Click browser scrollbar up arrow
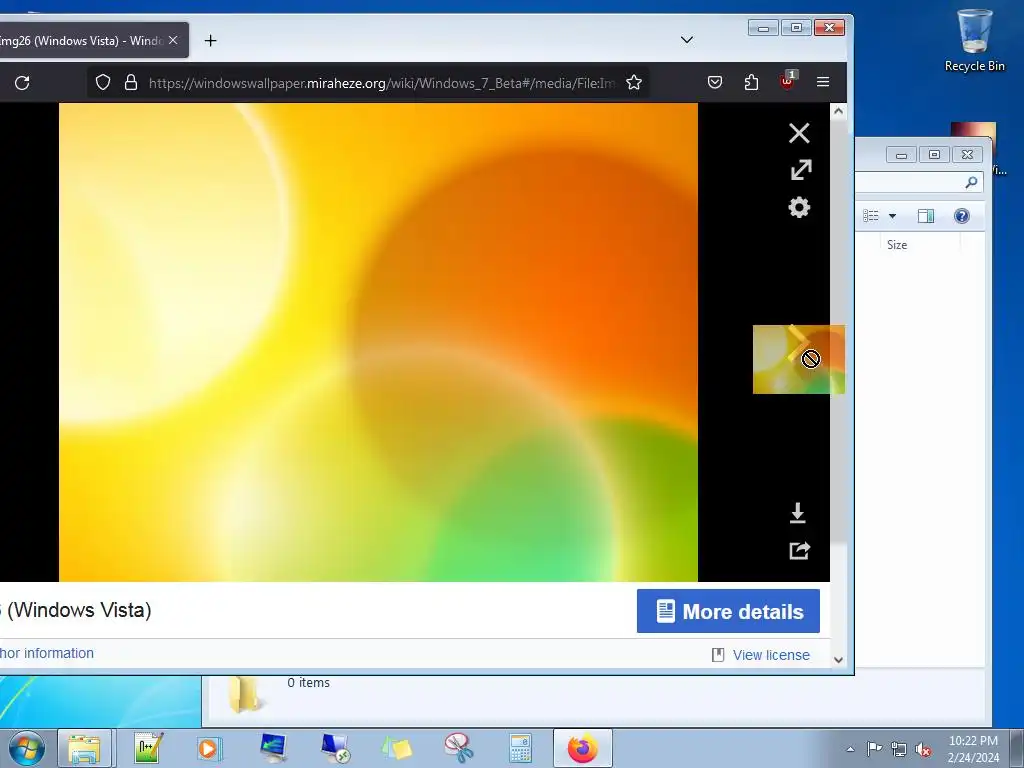Screen dimensions: 1024x768 (x=839, y=112)
